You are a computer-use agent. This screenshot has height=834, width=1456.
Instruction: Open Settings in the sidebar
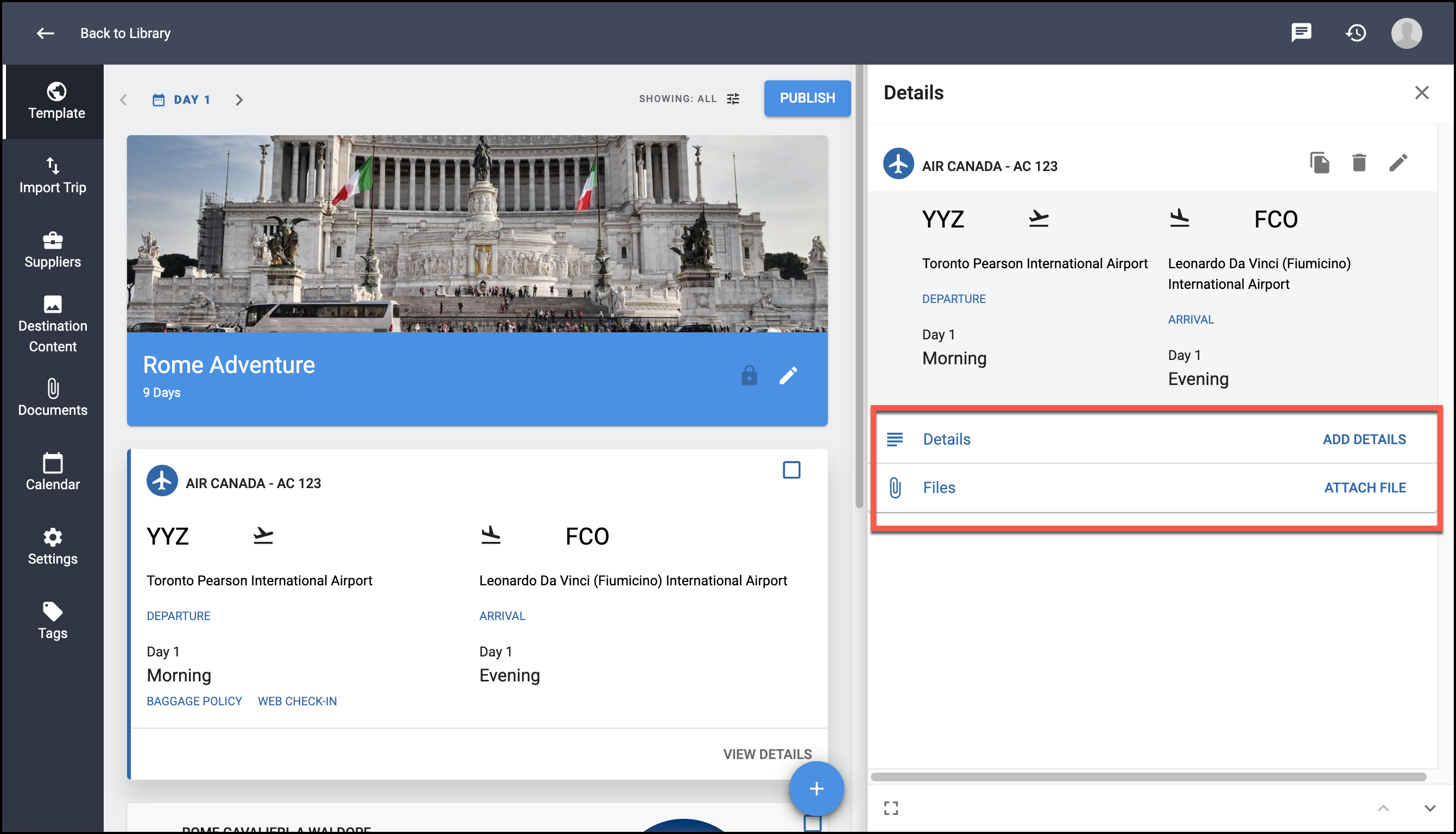point(53,547)
